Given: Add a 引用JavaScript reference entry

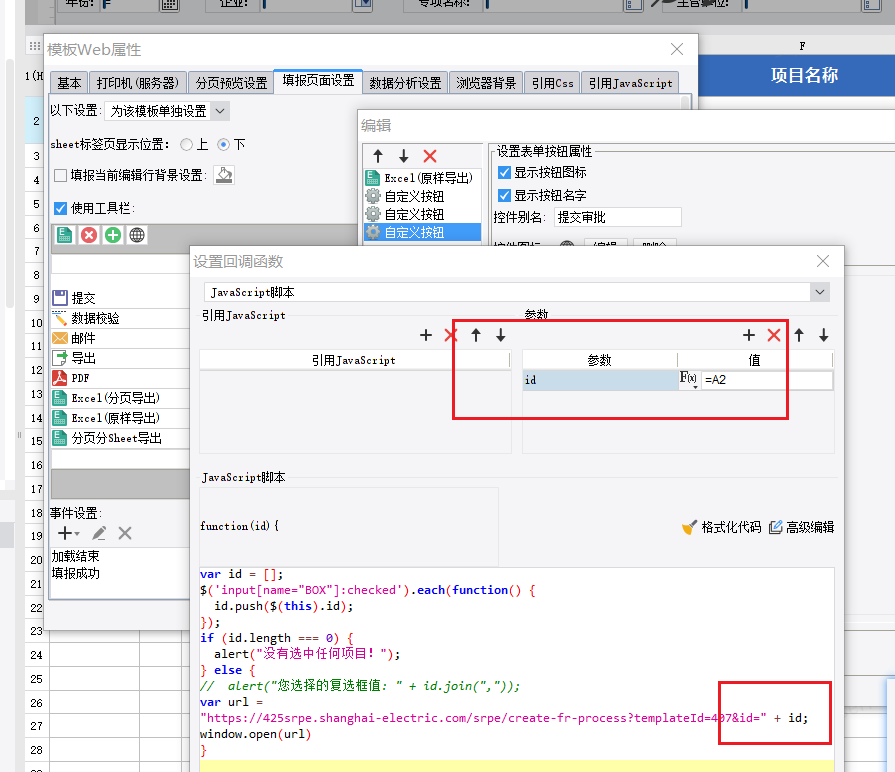Looking at the screenshot, I should [x=426, y=335].
